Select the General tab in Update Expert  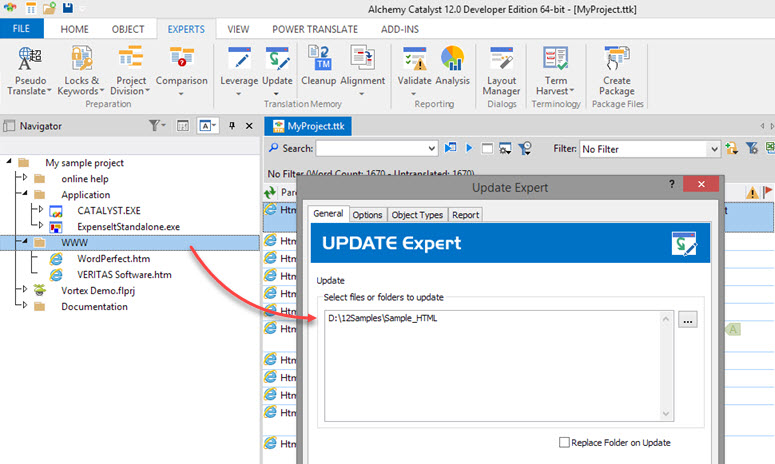(x=328, y=213)
